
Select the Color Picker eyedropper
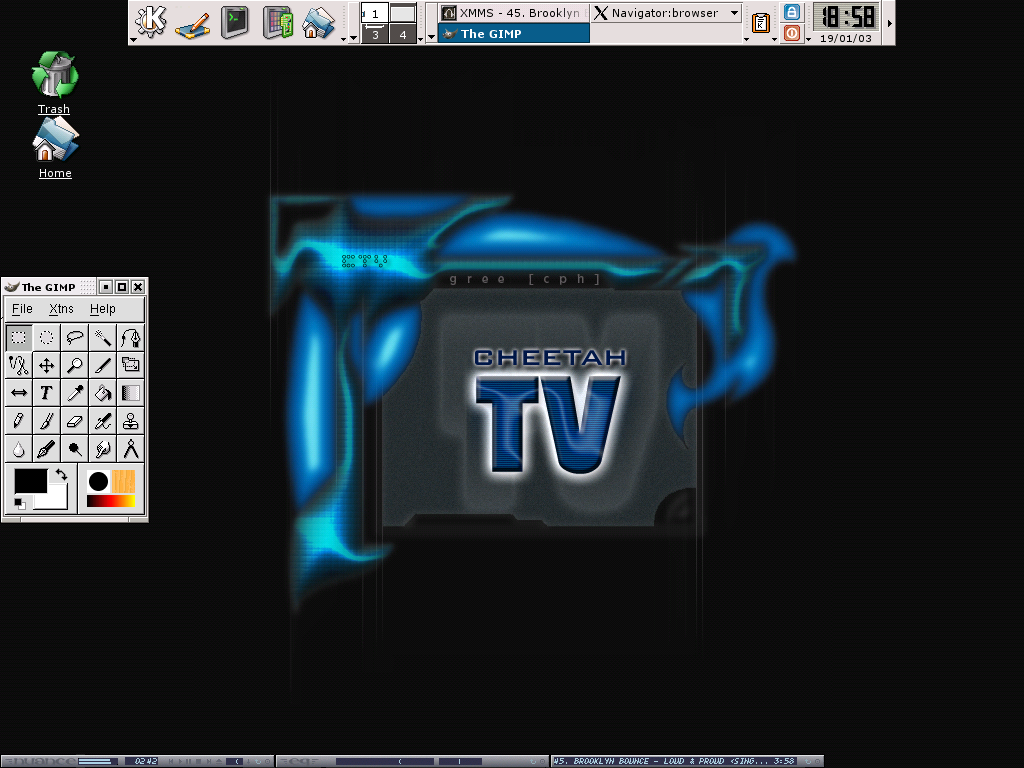[74, 393]
